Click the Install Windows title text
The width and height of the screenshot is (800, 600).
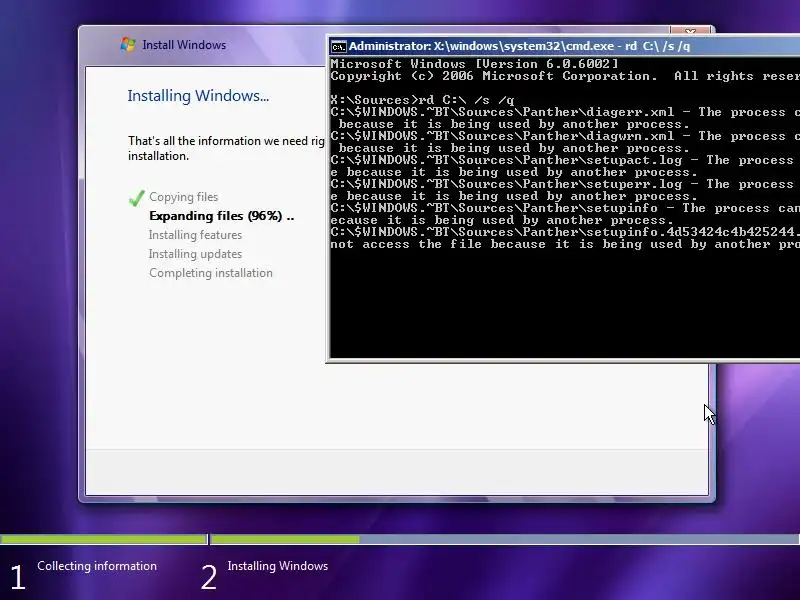[x=184, y=45]
